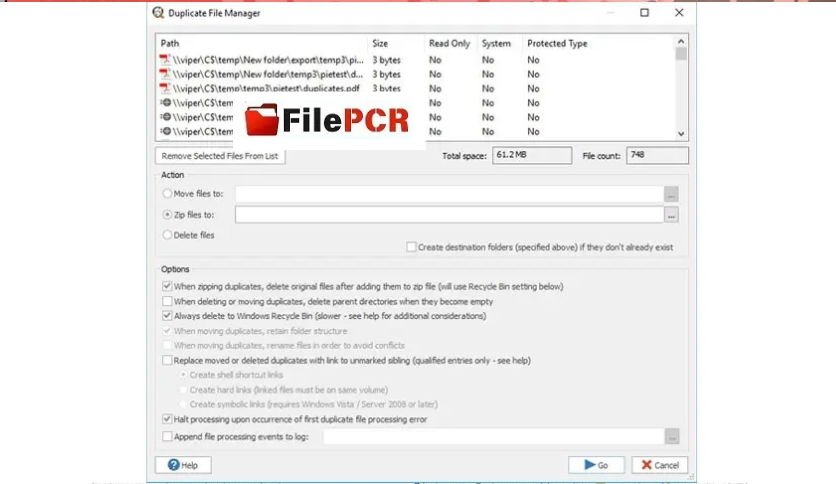Screen dimensions: 836x484
Task: Sort list by System column header
Action: [x=499, y=43]
